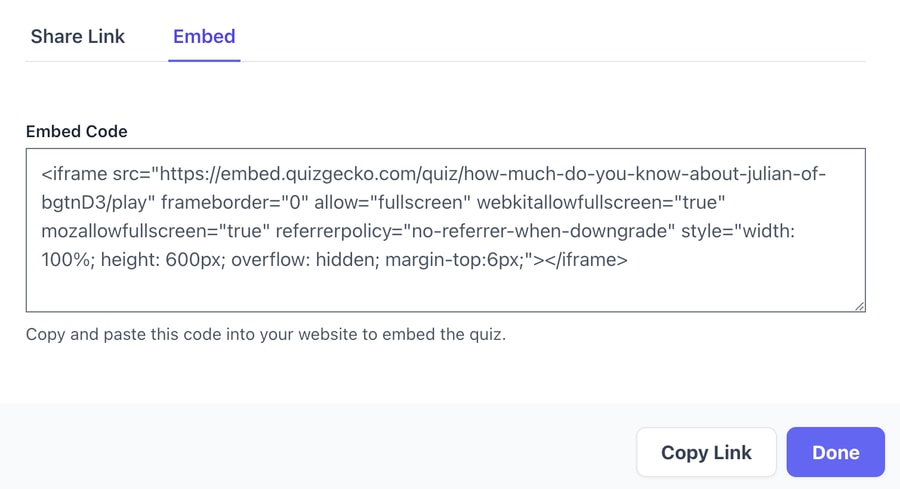Viewport: 900px width, 489px height.
Task: Finish by clicking Done
Action: point(835,452)
